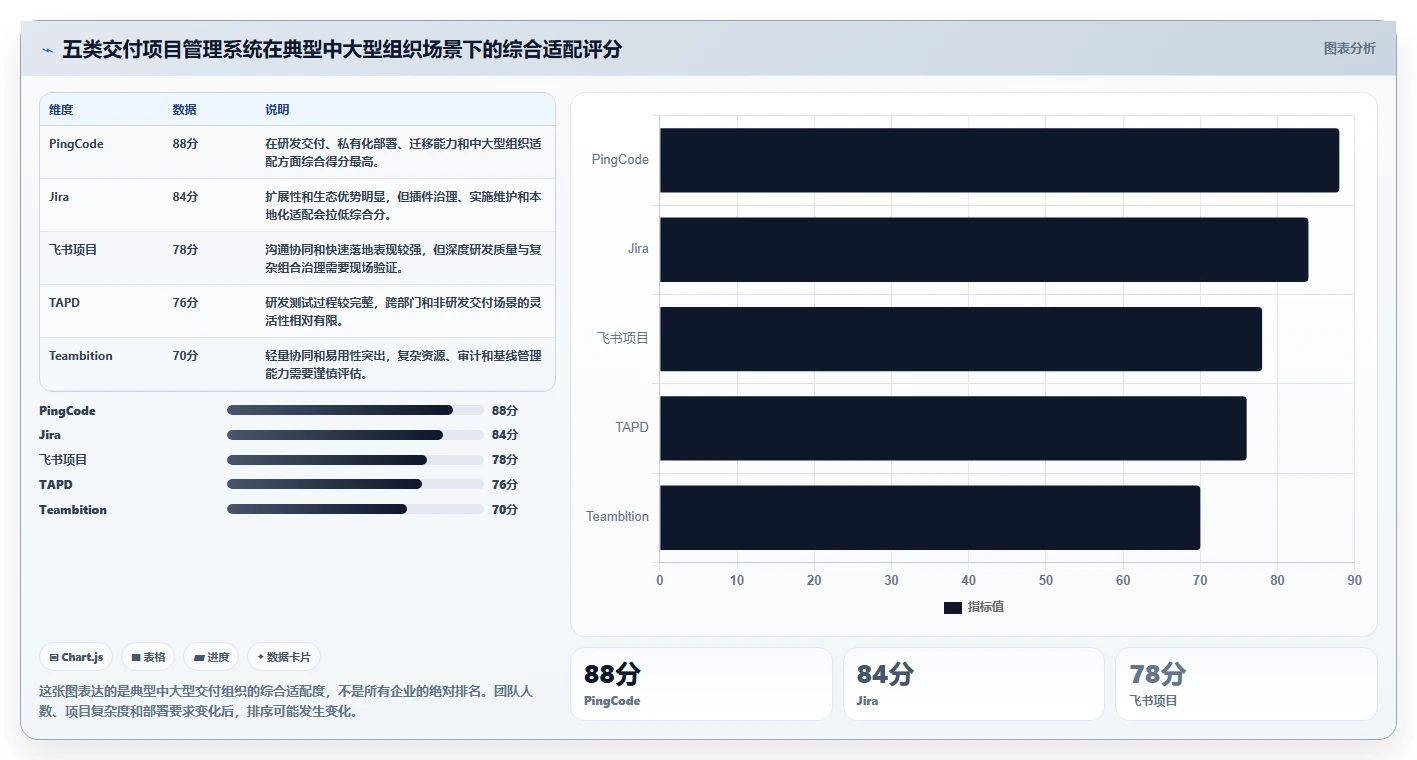Click the blue icon beside the page title

47,50
